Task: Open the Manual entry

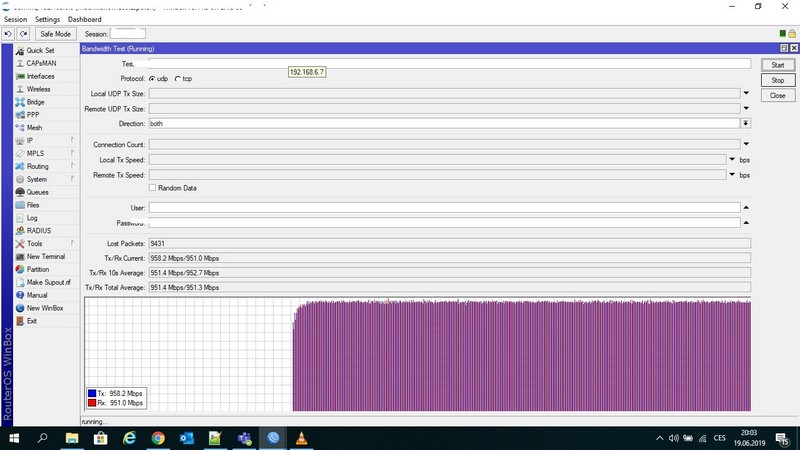Action: 37,295
